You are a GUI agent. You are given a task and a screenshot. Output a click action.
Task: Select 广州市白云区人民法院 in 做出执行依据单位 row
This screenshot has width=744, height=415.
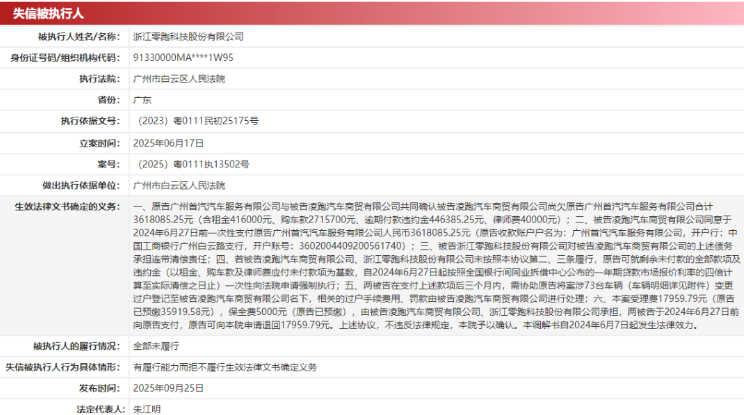[179, 185]
